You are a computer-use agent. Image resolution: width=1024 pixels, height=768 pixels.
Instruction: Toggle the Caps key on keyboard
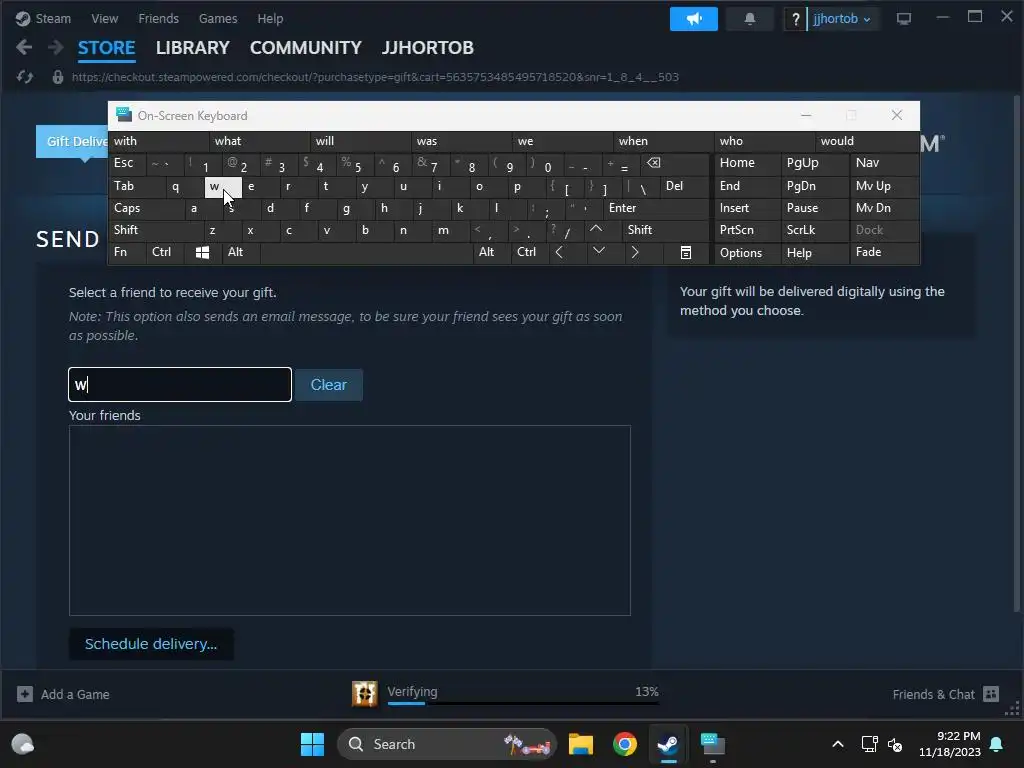(146, 208)
